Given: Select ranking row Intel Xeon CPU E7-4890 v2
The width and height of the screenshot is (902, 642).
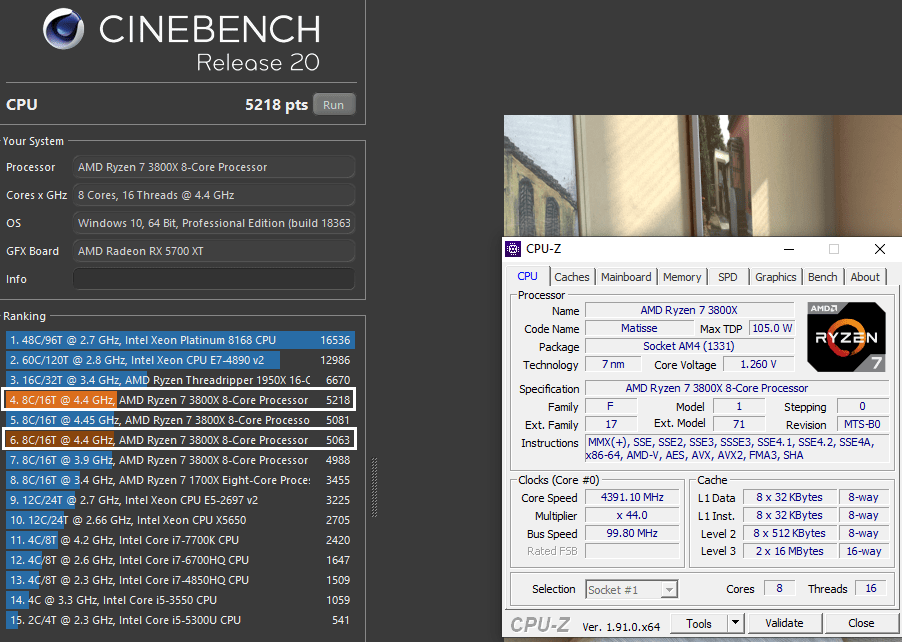Looking at the screenshot, I should pos(180,360).
